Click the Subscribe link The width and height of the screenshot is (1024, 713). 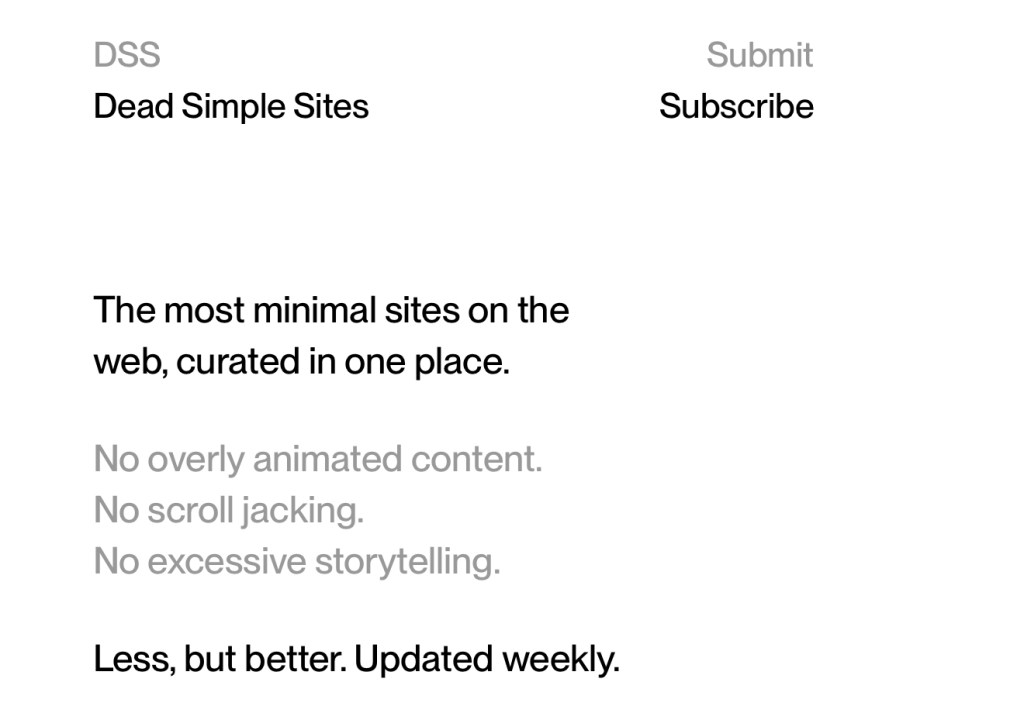coord(736,106)
